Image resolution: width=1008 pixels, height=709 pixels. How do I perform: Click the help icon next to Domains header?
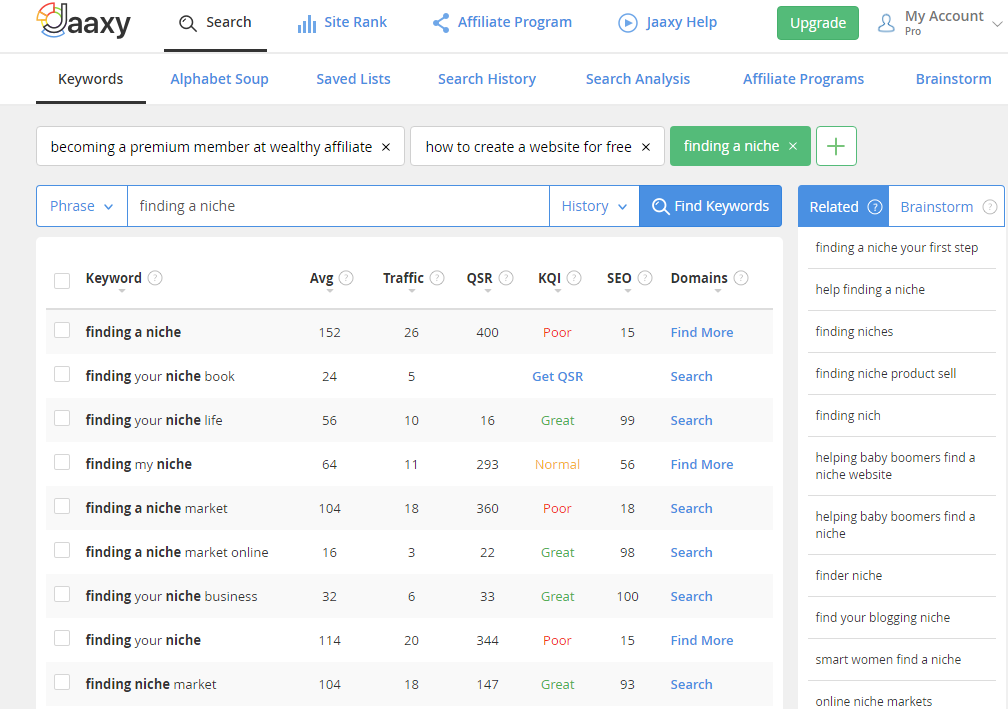(x=741, y=278)
